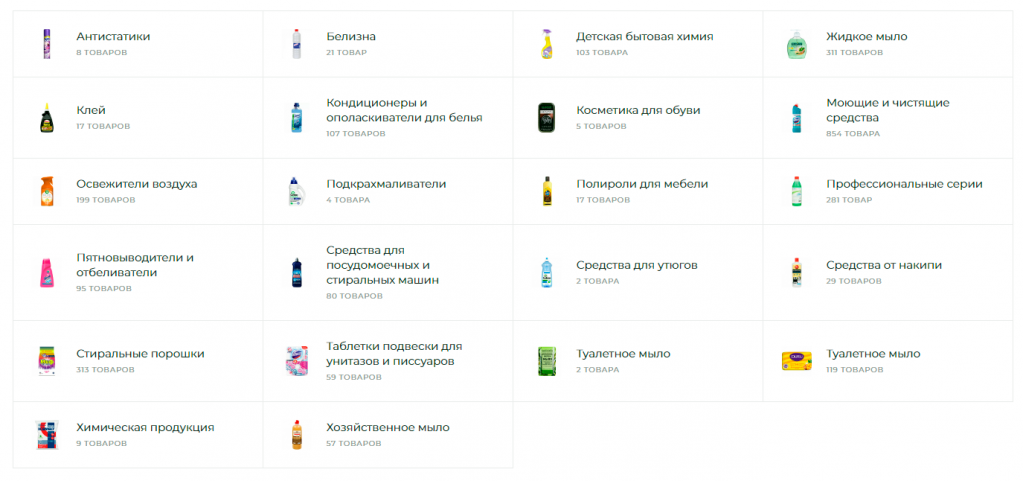Viewport: 1023px width, 481px height.
Task: Click the Белизна bleach bottle icon
Action: click(x=296, y=43)
